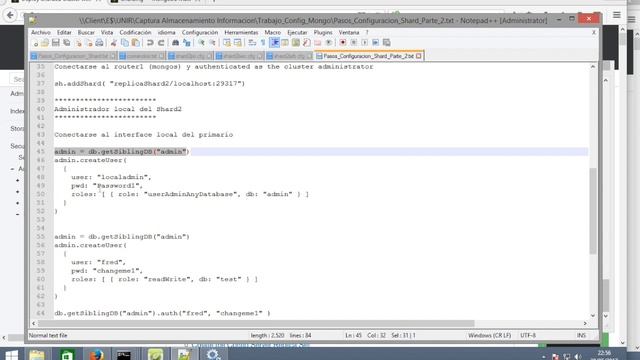
Task: Click the editor's vertical scrollbar thumb
Action: tap(593, 210)
